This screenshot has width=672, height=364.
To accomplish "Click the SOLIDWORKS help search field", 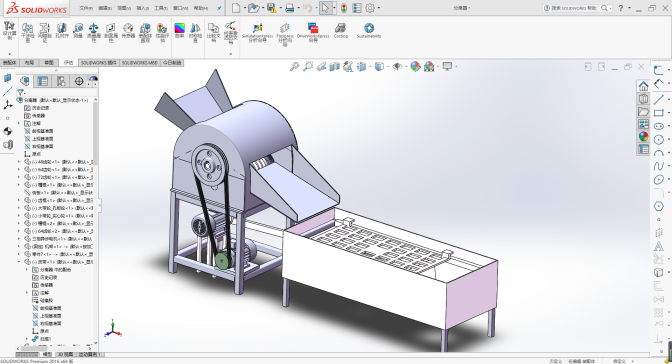I will (x=576, y=8).
